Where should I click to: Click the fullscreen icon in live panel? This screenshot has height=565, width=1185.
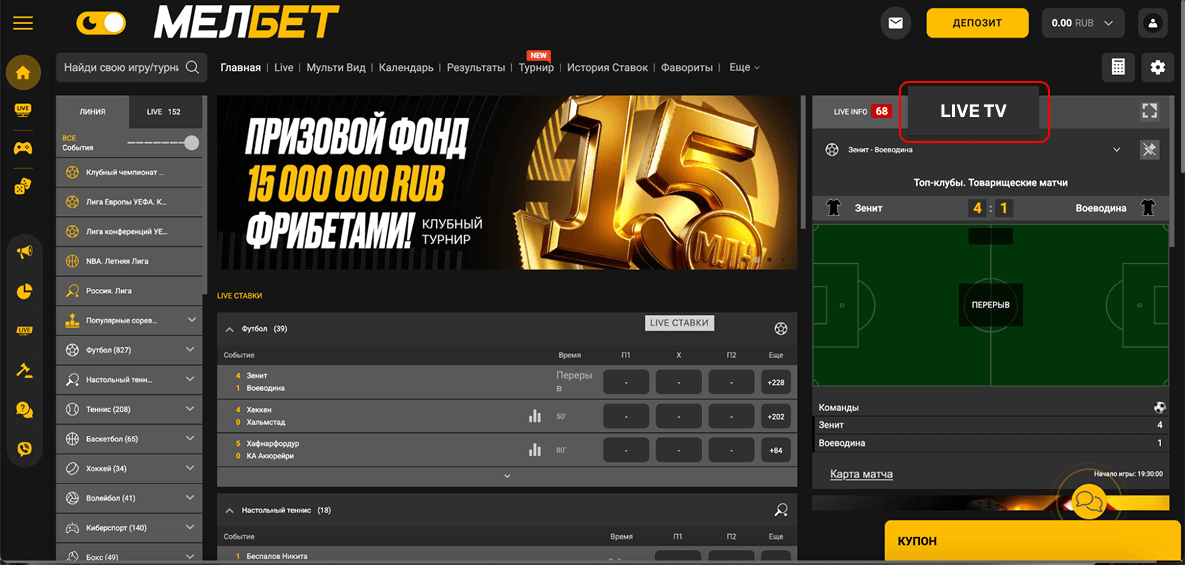pyautogui.click(x=1149, y=111)
